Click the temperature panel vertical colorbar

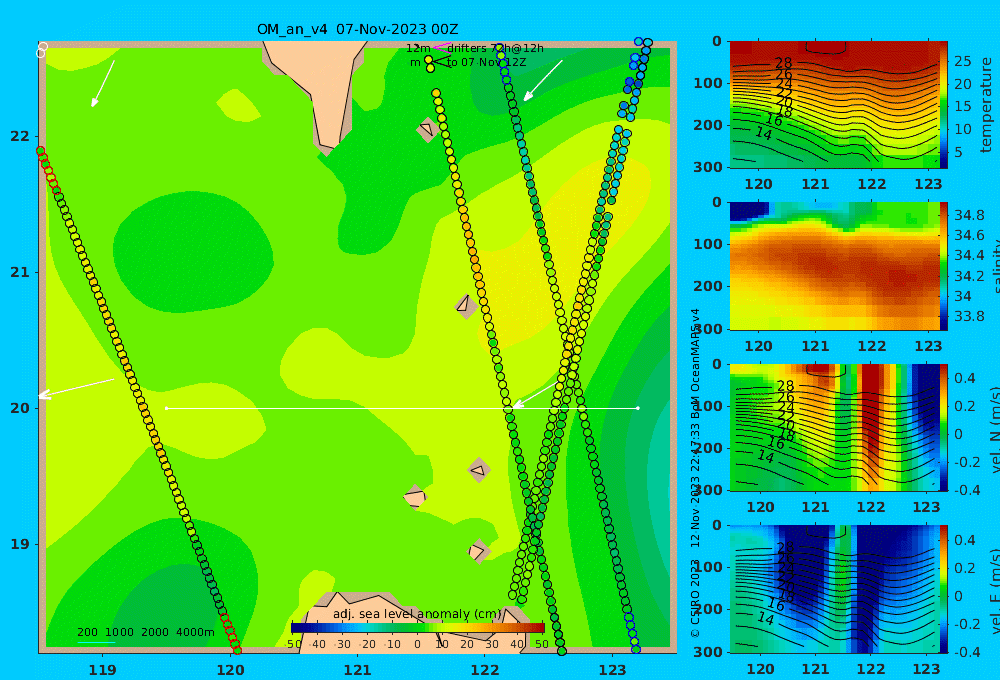pyautogui.click(x=944, y=105)
